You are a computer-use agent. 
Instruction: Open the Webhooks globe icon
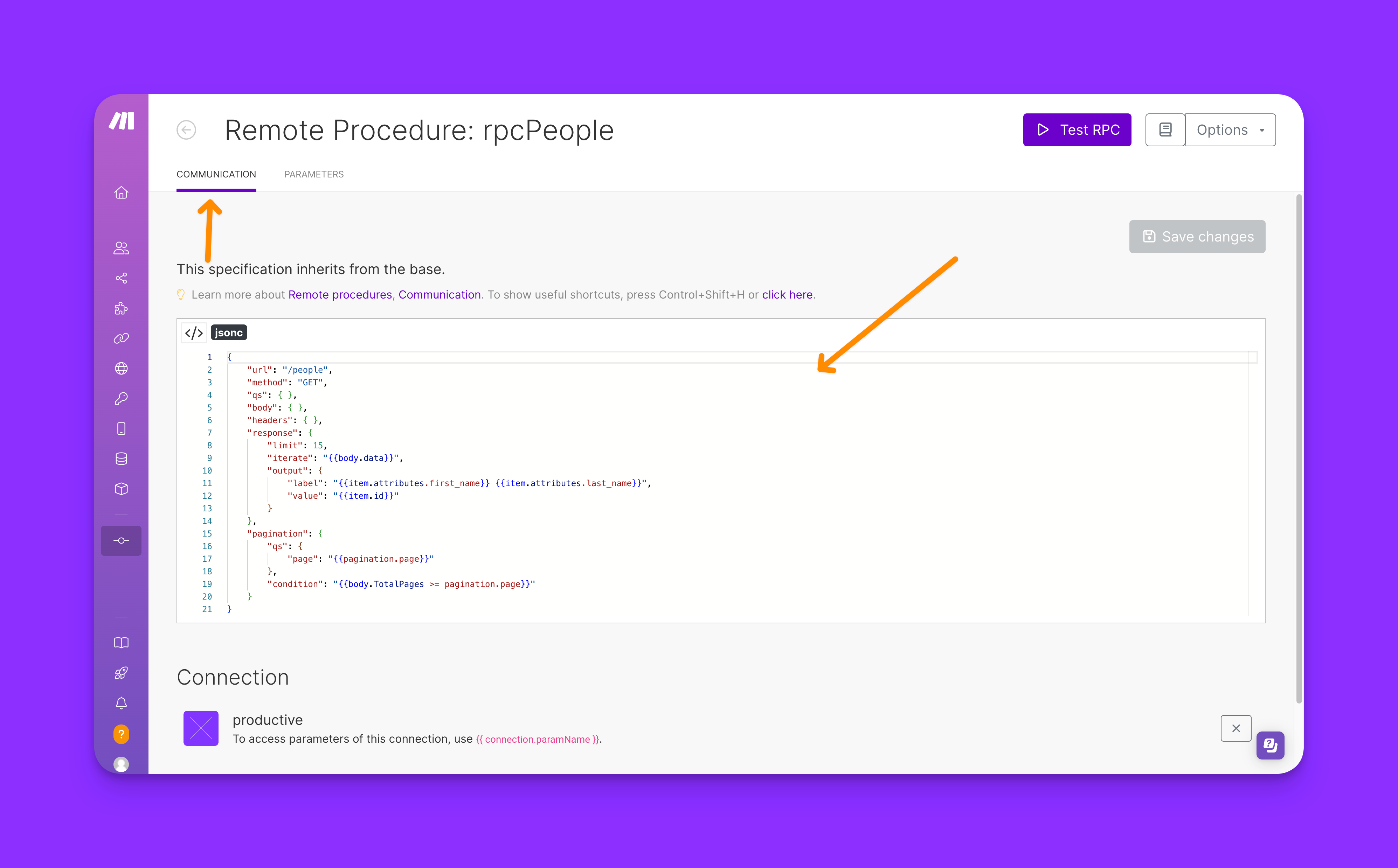(x=121, y=369)
